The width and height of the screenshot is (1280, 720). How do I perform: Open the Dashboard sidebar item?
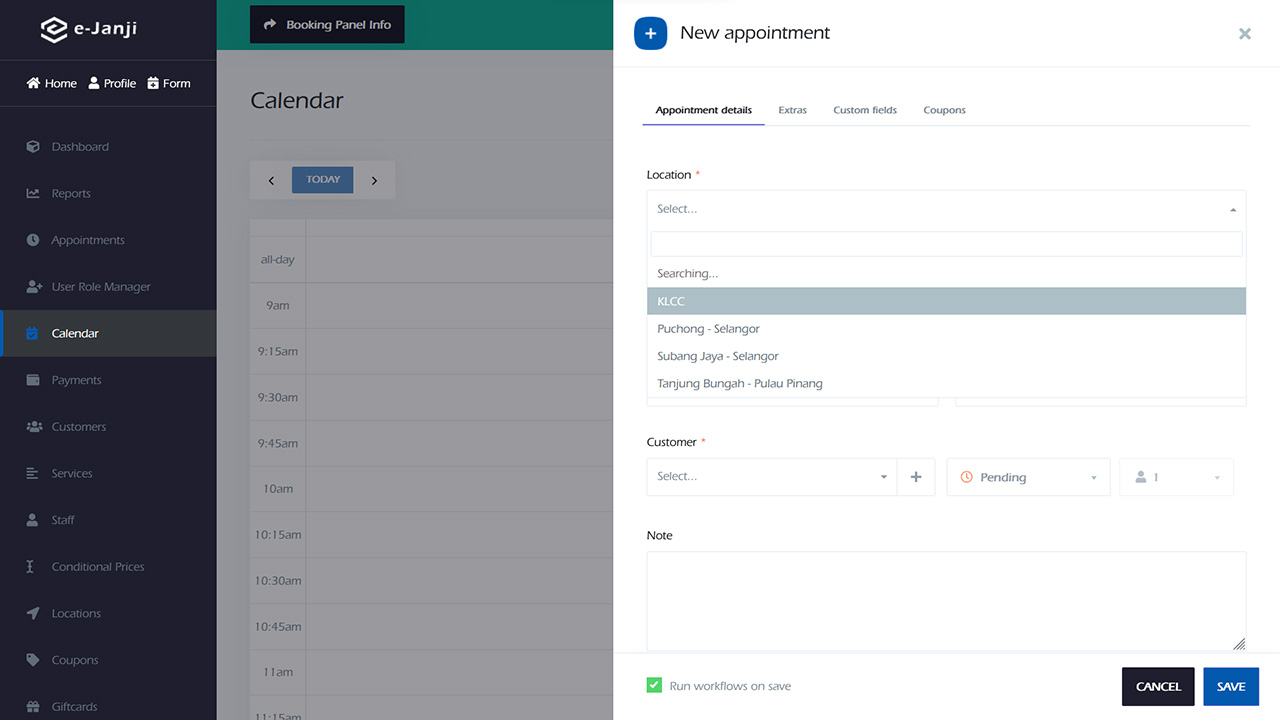[x=108, y=147]
